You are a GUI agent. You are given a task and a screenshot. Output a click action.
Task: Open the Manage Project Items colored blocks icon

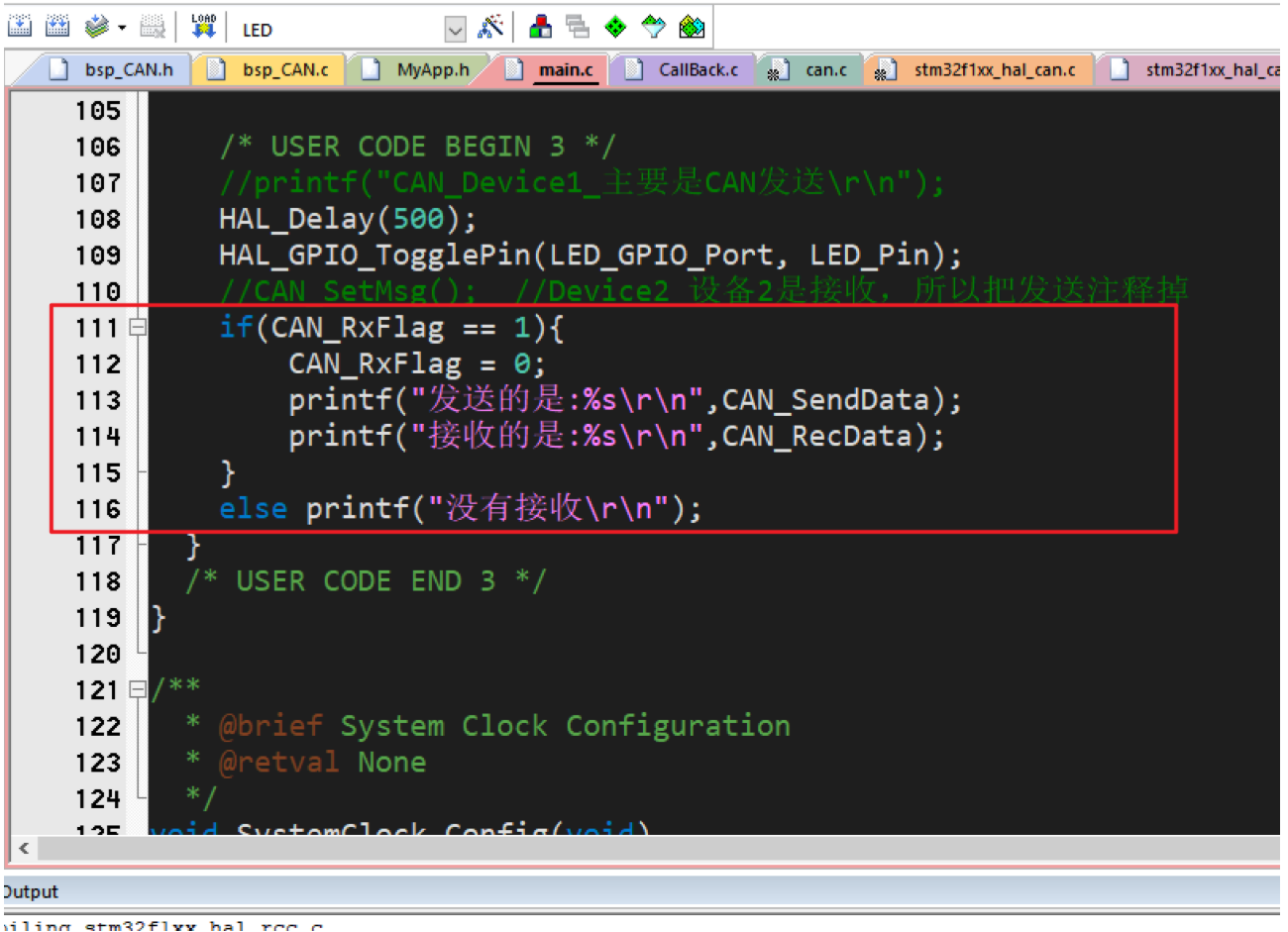[x=540, y=27]
